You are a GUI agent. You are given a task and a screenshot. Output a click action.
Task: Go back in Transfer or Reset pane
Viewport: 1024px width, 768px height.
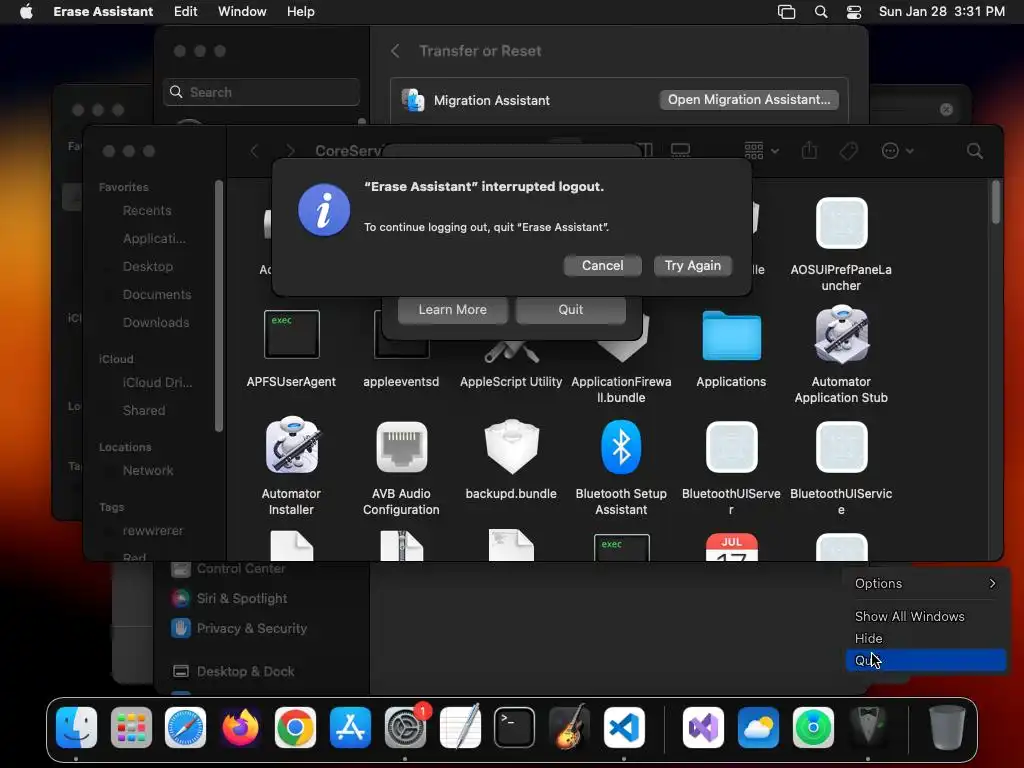395,51
